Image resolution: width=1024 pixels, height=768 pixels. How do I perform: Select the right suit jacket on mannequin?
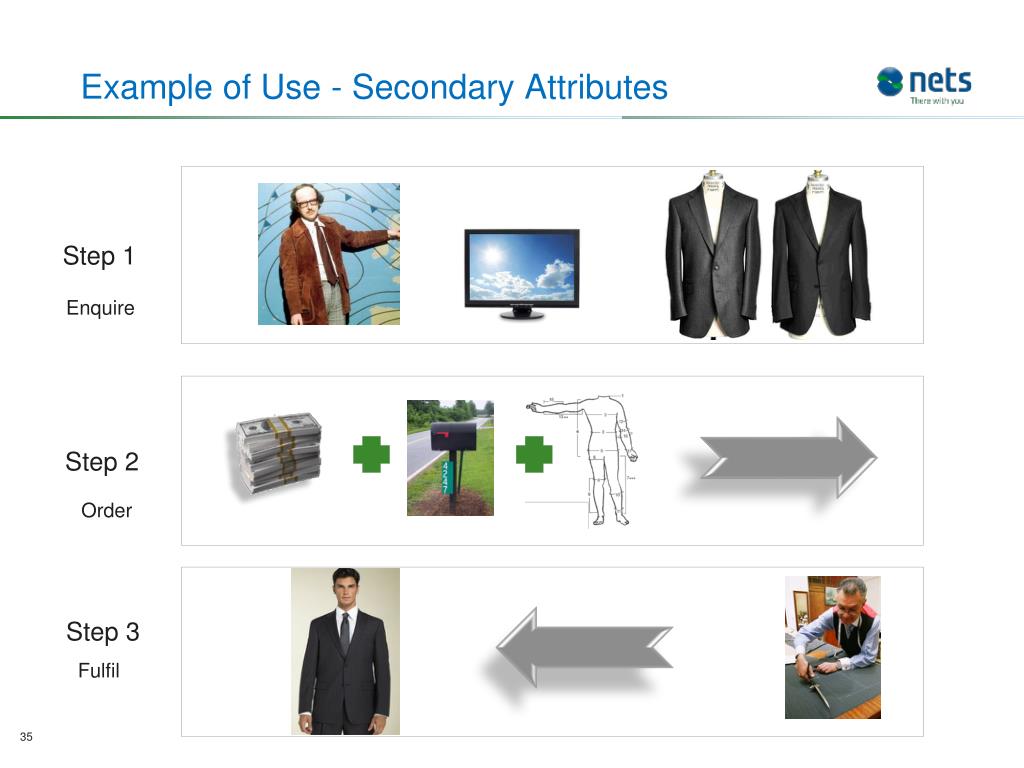click(820, 256)
